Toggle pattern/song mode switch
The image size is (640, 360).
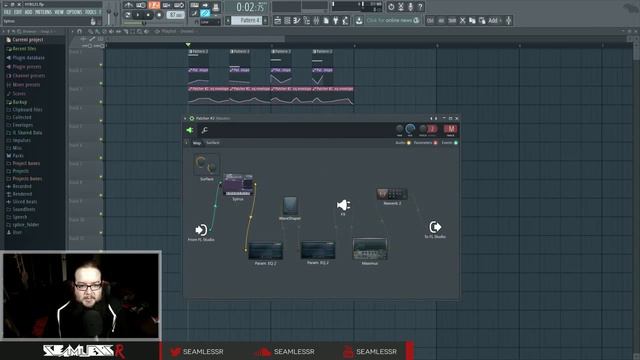pyautogui.click(x=128, y=15)
